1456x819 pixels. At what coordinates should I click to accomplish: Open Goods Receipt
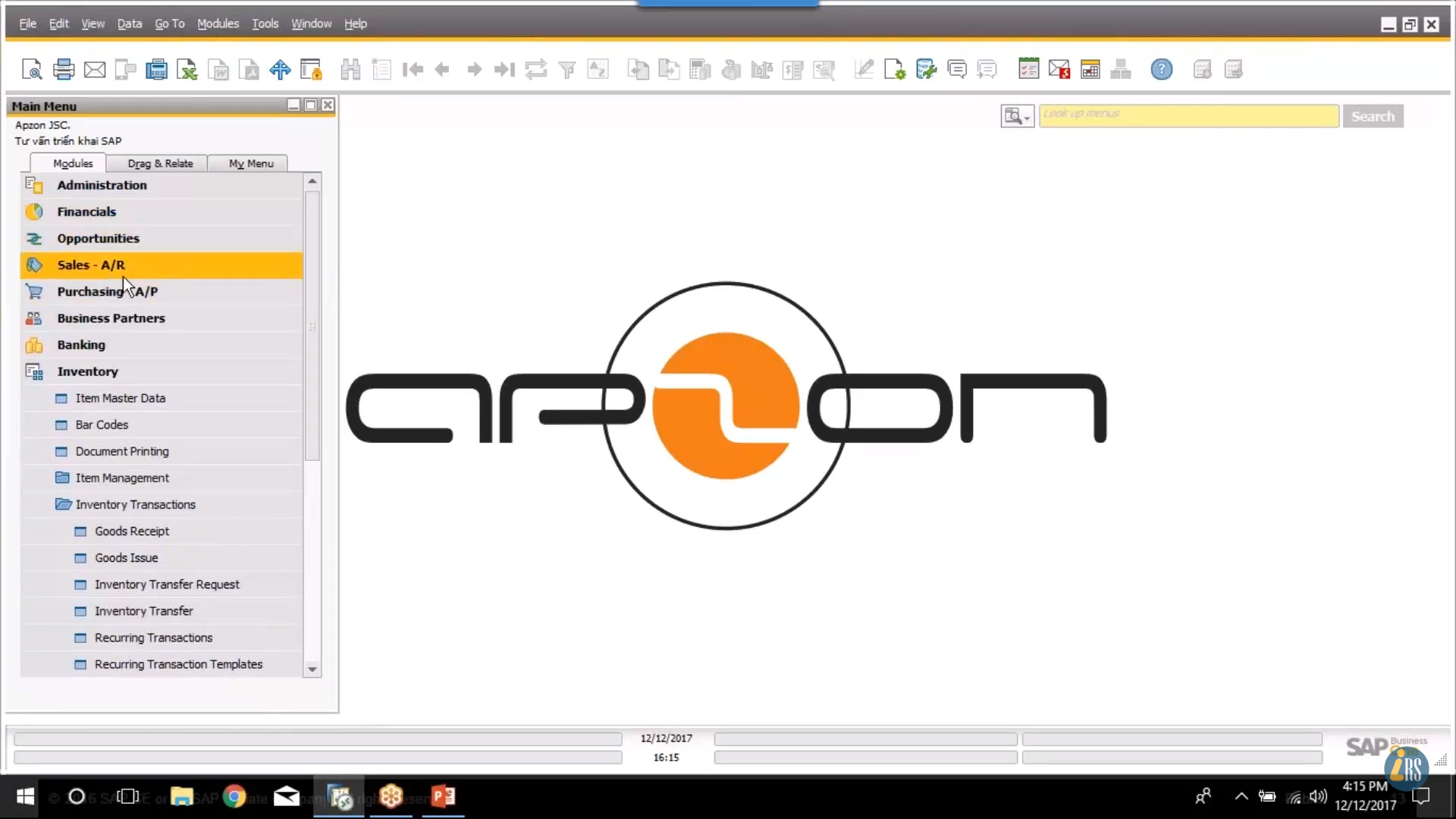pos(162,531)
